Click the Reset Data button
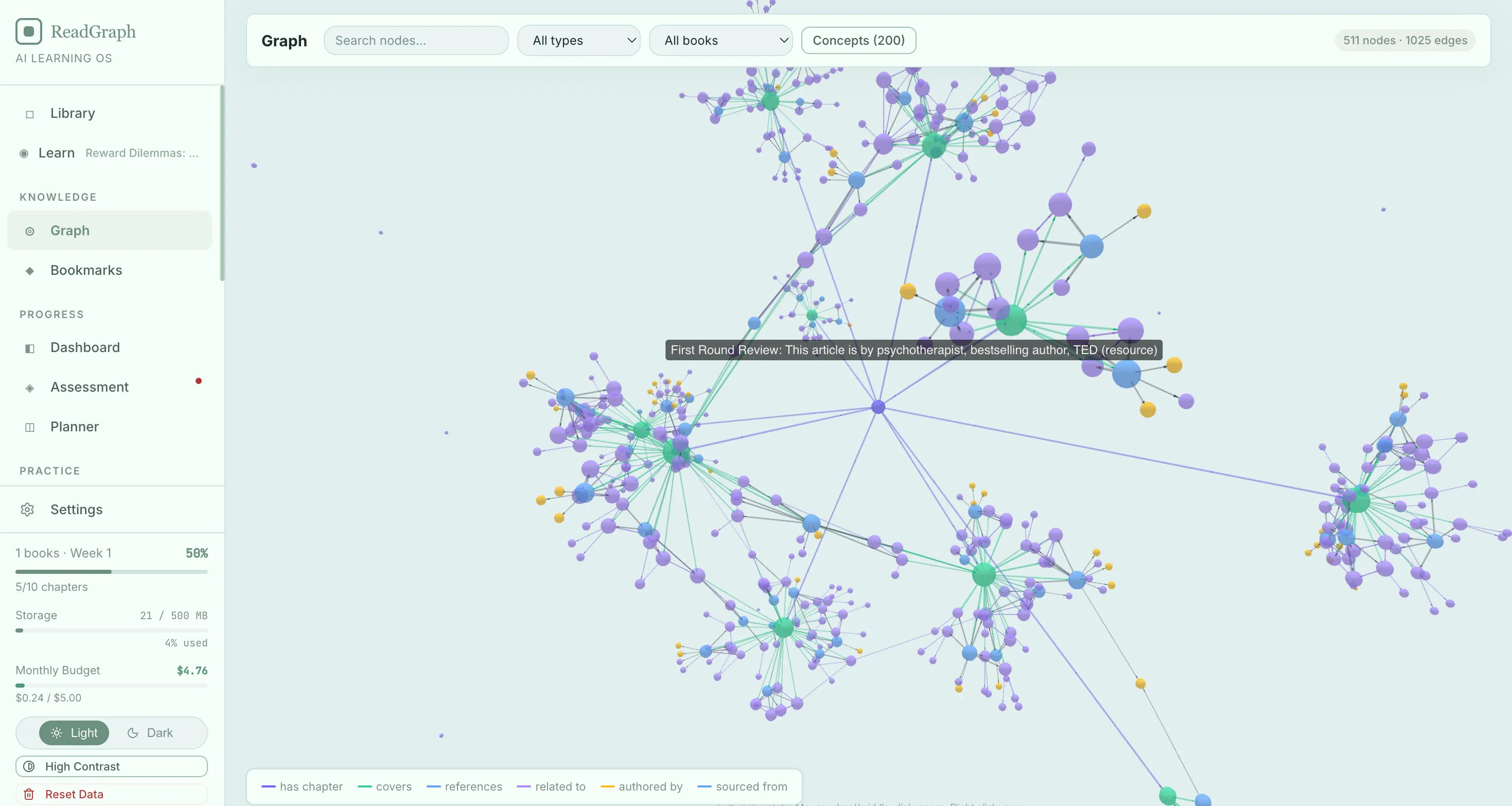Viewport: 1512px width, 806px height. click(112, 794)
